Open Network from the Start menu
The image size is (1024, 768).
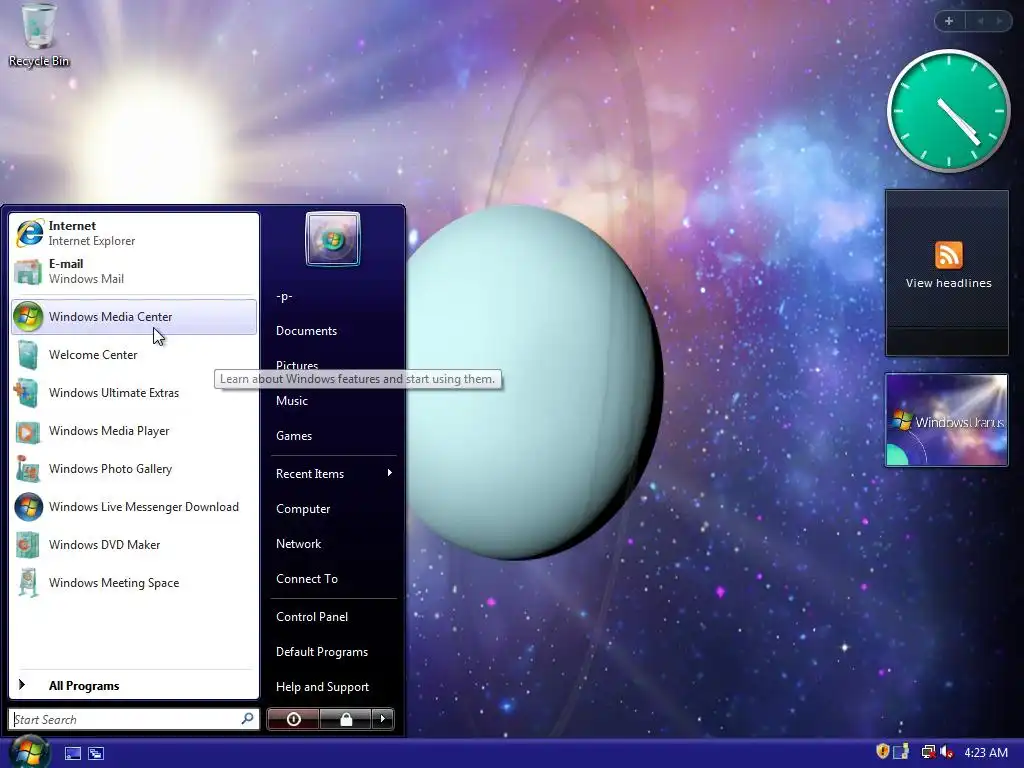coord(298,544)
